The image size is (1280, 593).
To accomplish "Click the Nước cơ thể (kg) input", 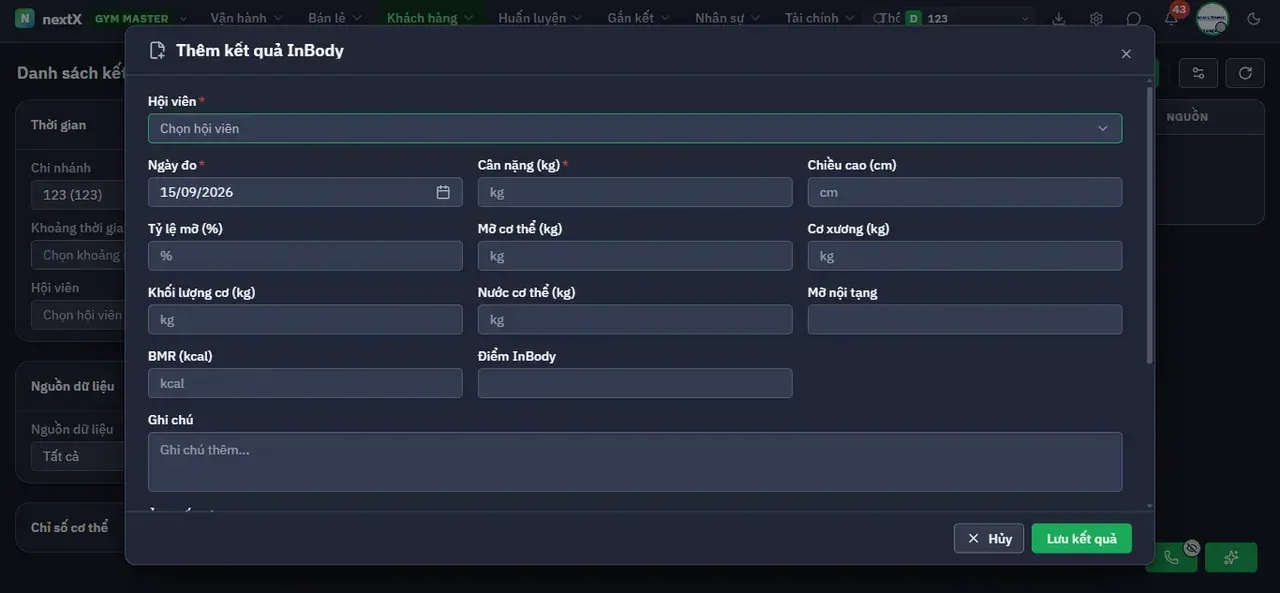I will (x=635, y=320).
